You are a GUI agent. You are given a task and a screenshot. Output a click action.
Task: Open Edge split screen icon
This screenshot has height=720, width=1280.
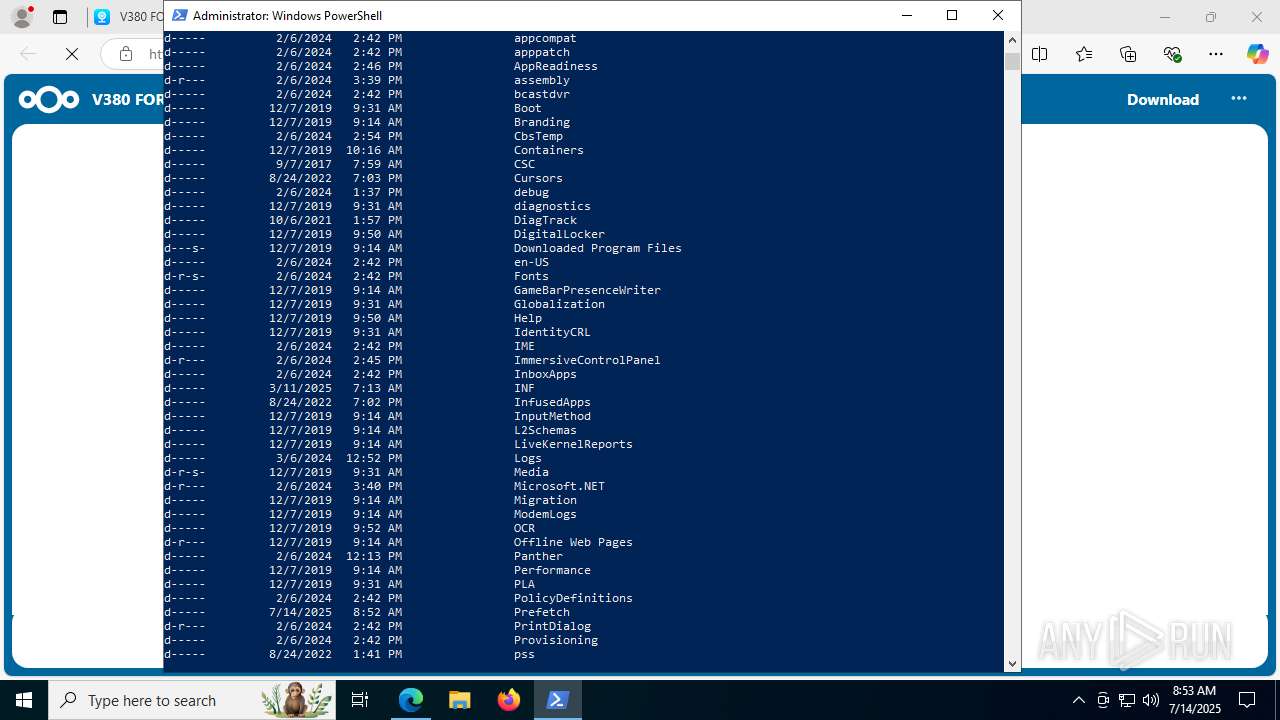pyautogui.click(x=1040, y=54)
